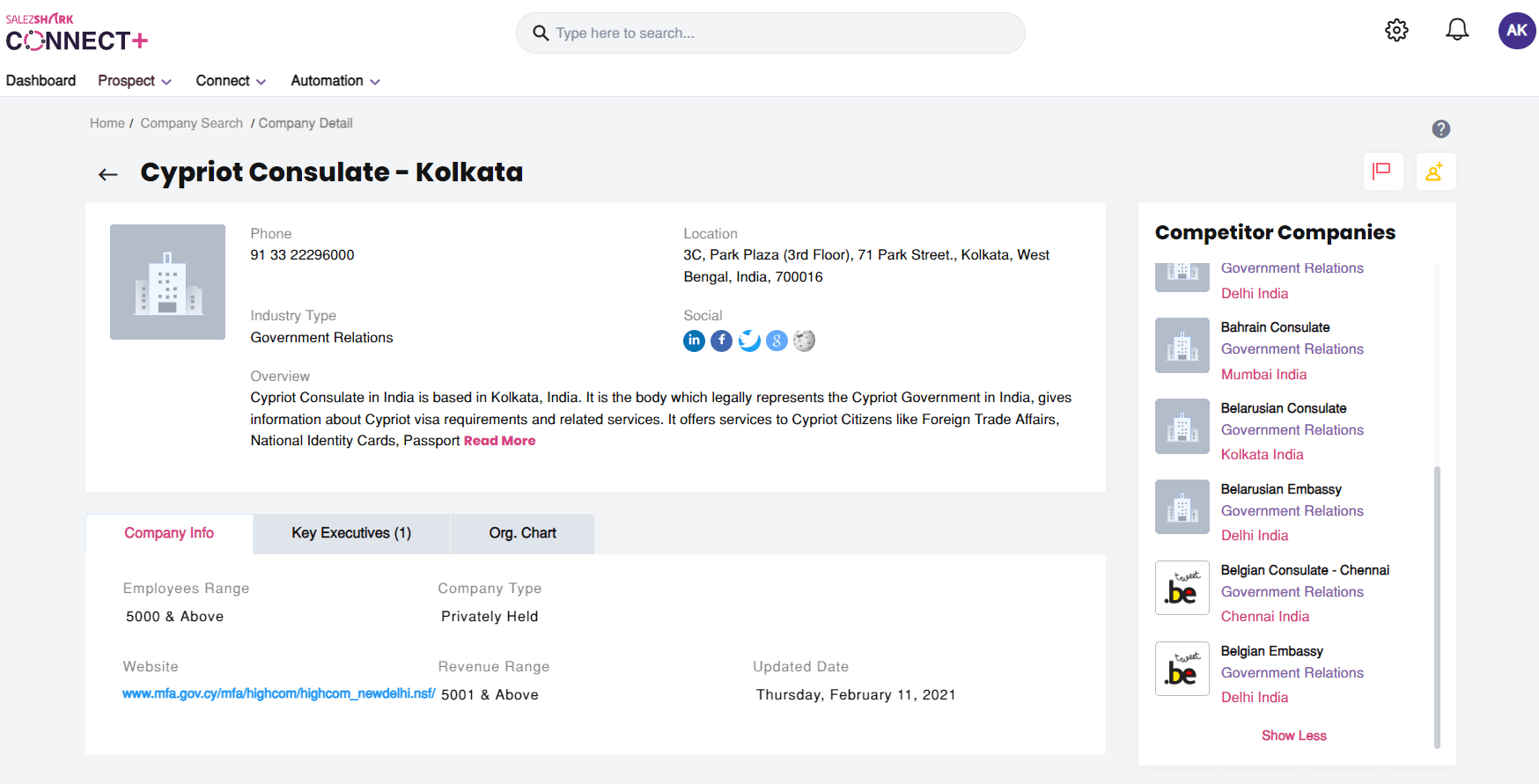Viewport: 1539px width, 784px height.
Task: Click Company Search breadcrumb link
Action: 191,123
